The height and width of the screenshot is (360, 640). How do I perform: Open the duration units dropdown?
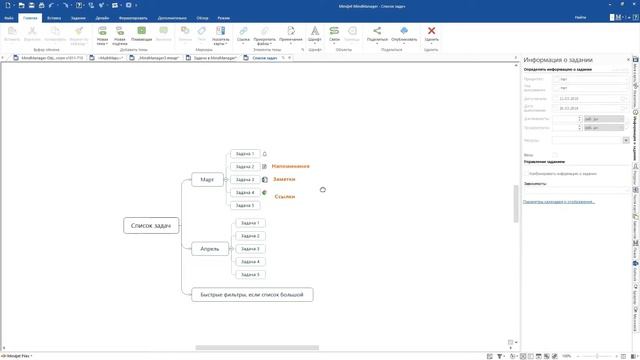(x=604, y=119)
